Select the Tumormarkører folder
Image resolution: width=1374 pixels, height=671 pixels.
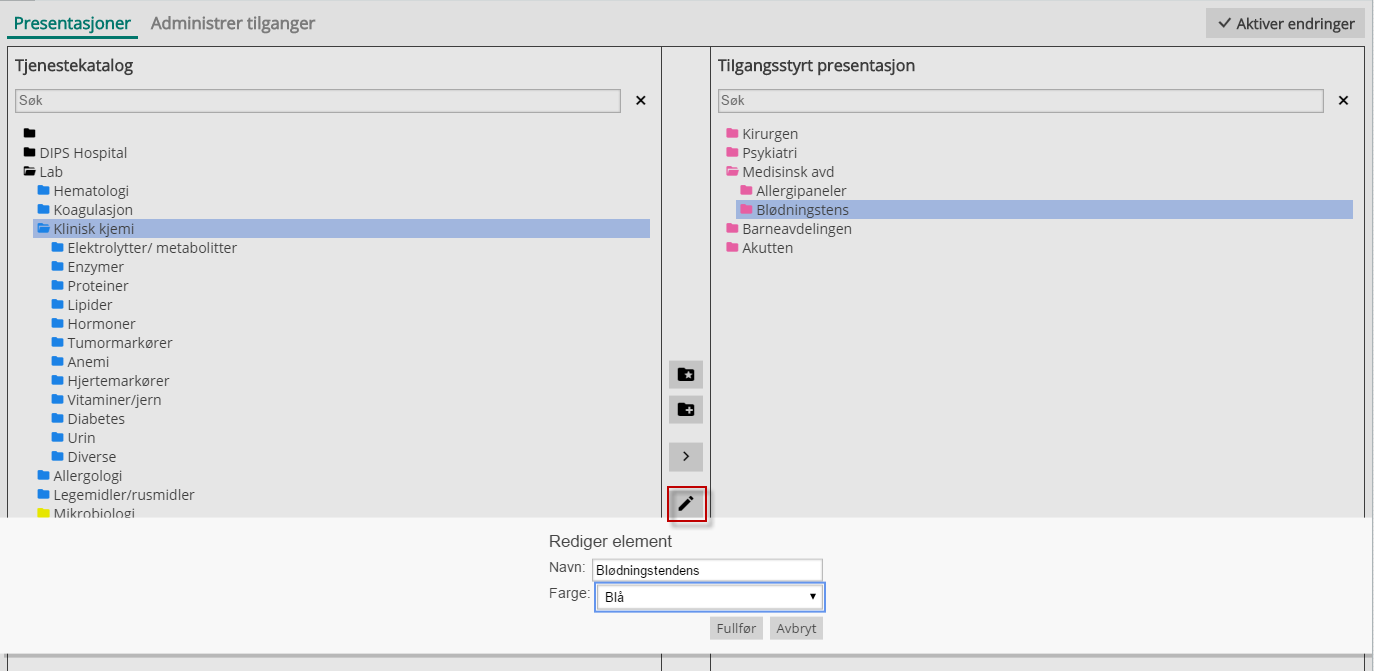tap(119, 343)
